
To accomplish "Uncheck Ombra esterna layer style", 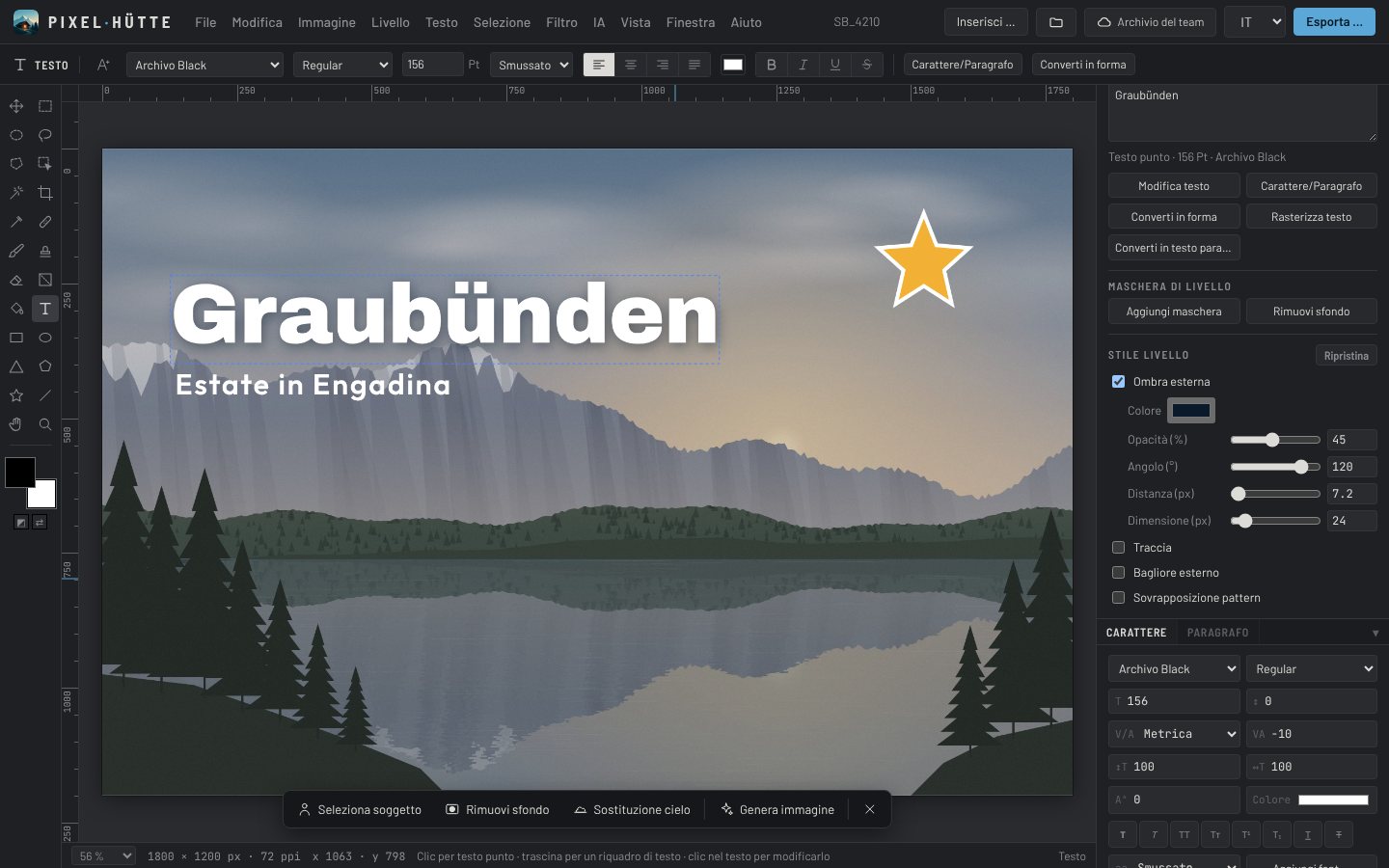I will pos(1118,382).
